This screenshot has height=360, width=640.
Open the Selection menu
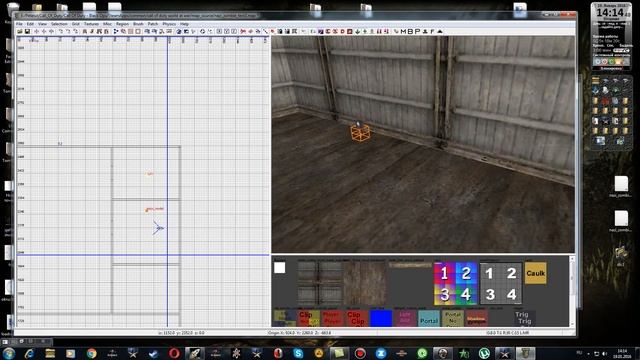(59, 24)
